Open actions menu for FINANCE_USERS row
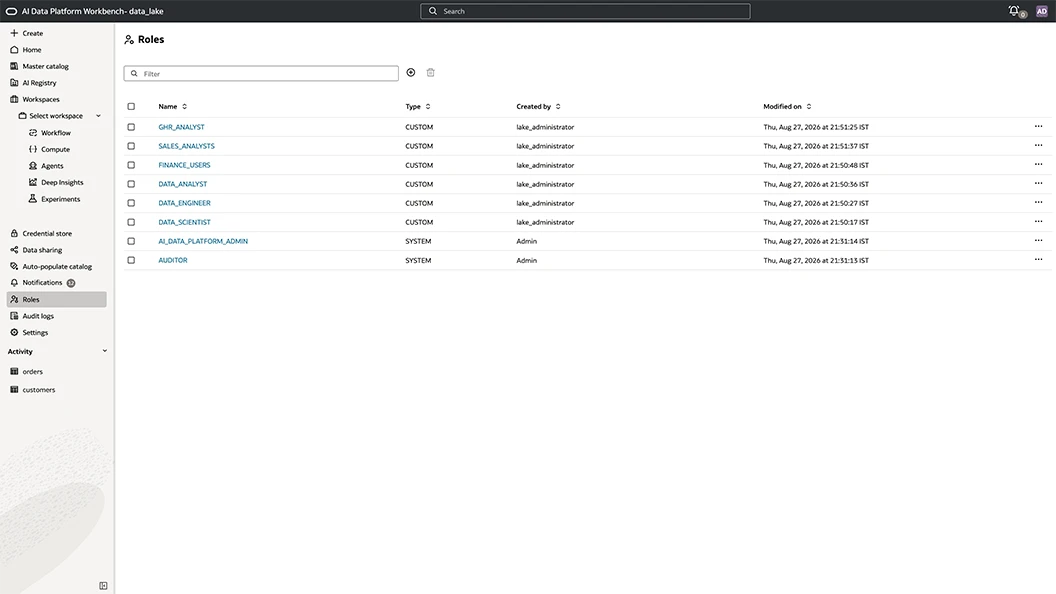The height and width of the screenshot is (594, 1056). (1038, 164)
